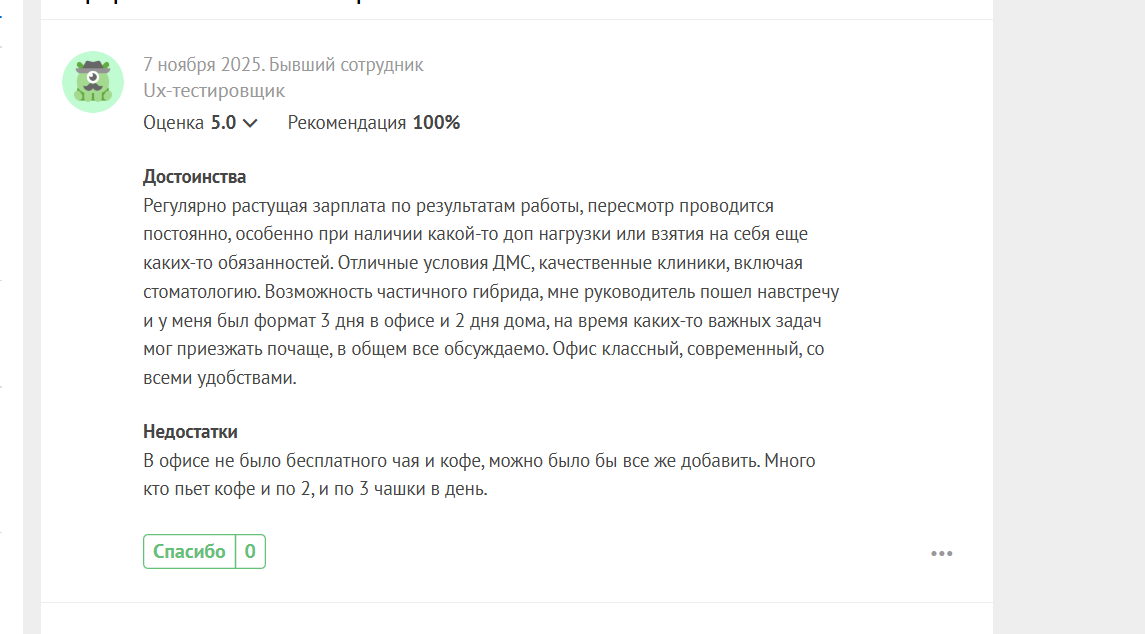Click the Рекомендация label
Screen dimensions: 1145x634
pos(346,123)
